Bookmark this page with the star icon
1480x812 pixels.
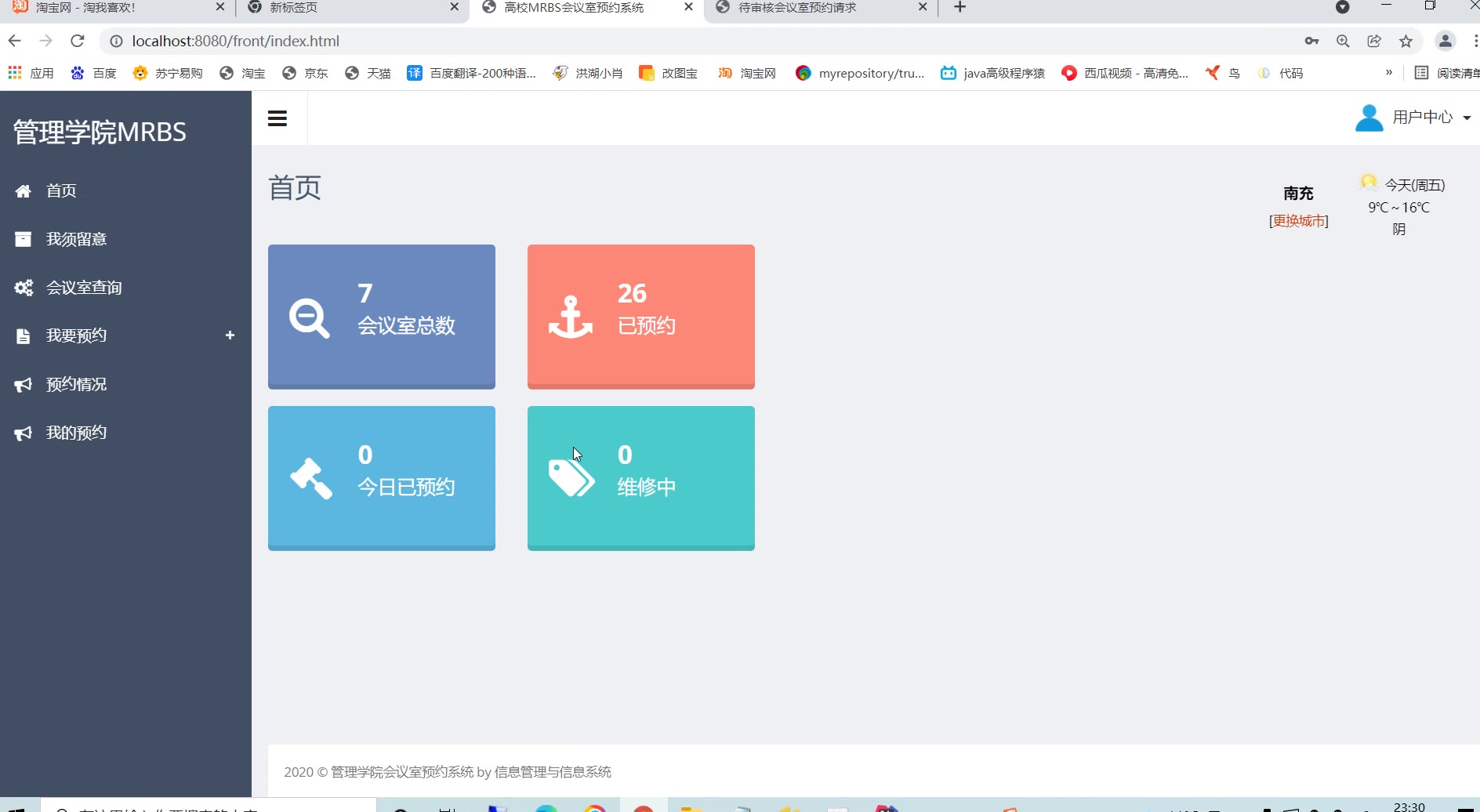(1406, 42)
